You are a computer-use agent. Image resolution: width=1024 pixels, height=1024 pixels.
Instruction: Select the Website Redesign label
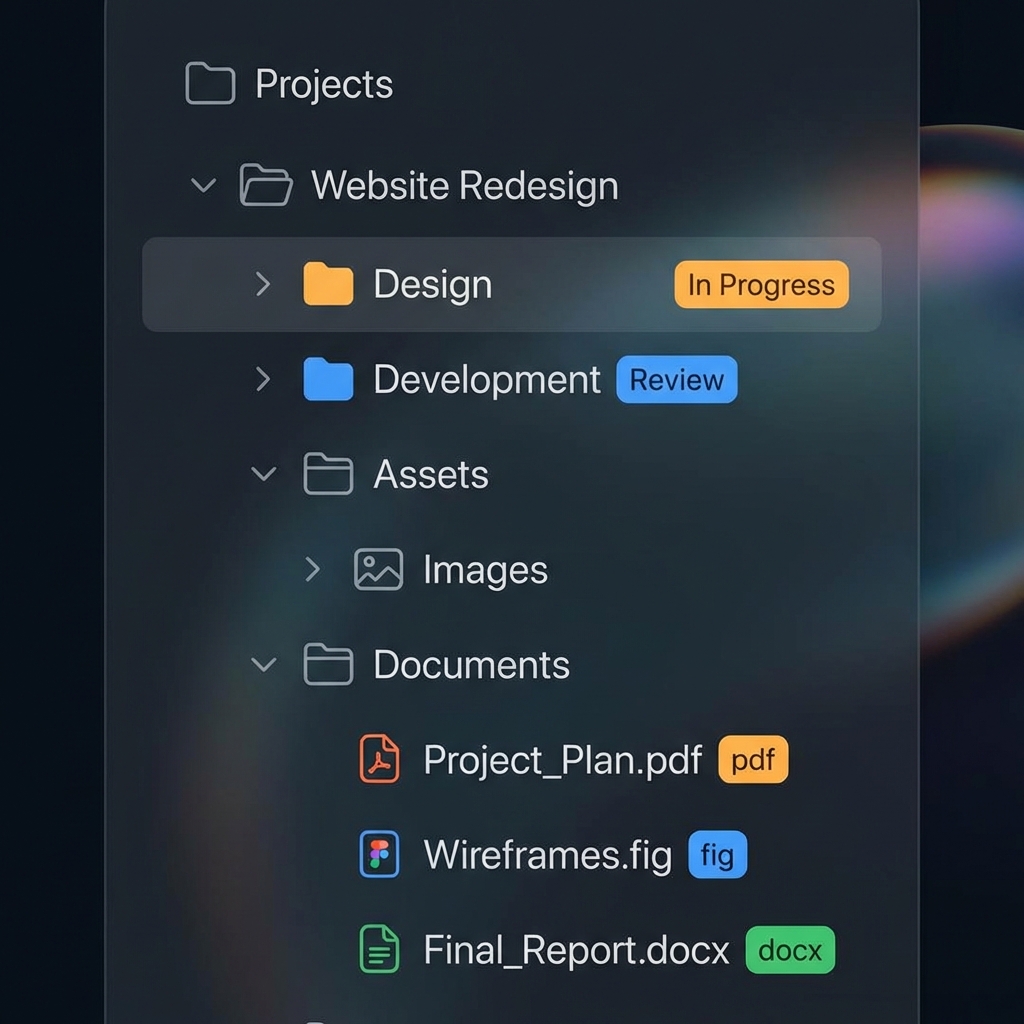[x=464, y=185]
